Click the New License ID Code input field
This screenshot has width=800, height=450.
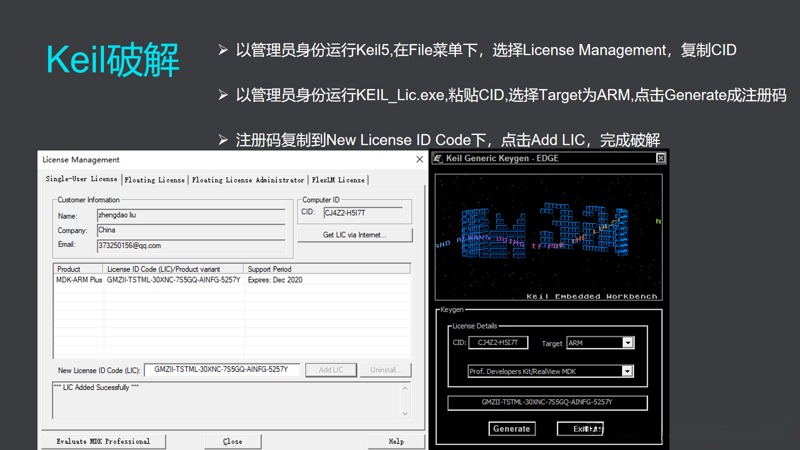click(x=222, y=369)
